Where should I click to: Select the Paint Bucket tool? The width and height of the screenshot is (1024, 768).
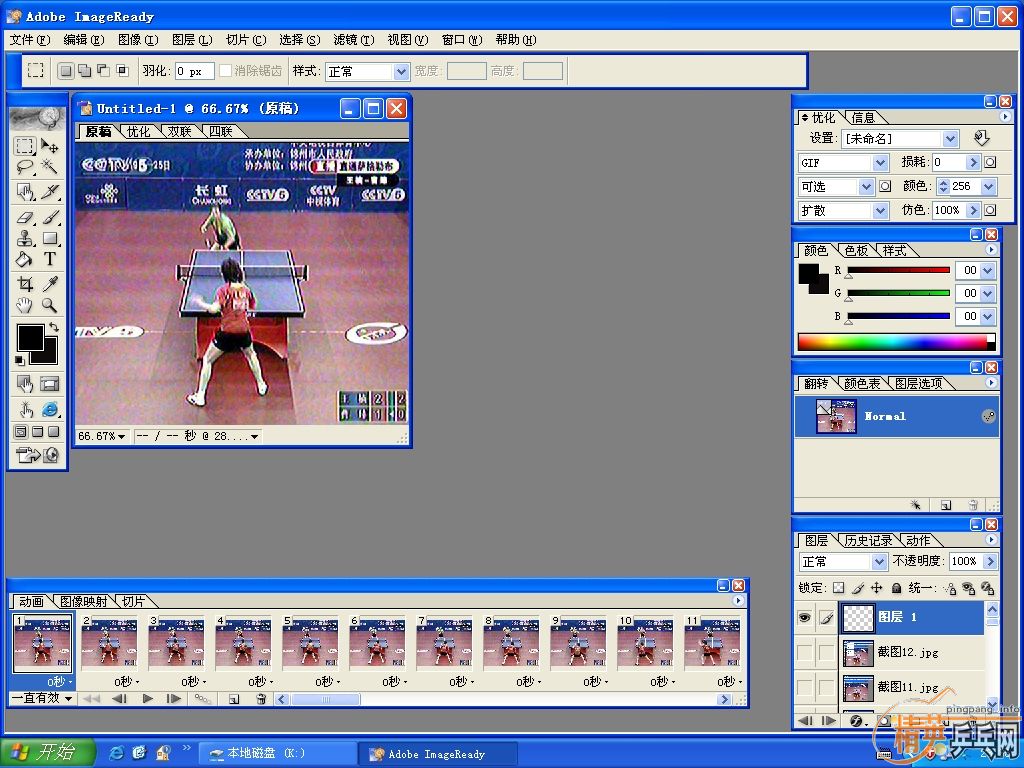25,259
